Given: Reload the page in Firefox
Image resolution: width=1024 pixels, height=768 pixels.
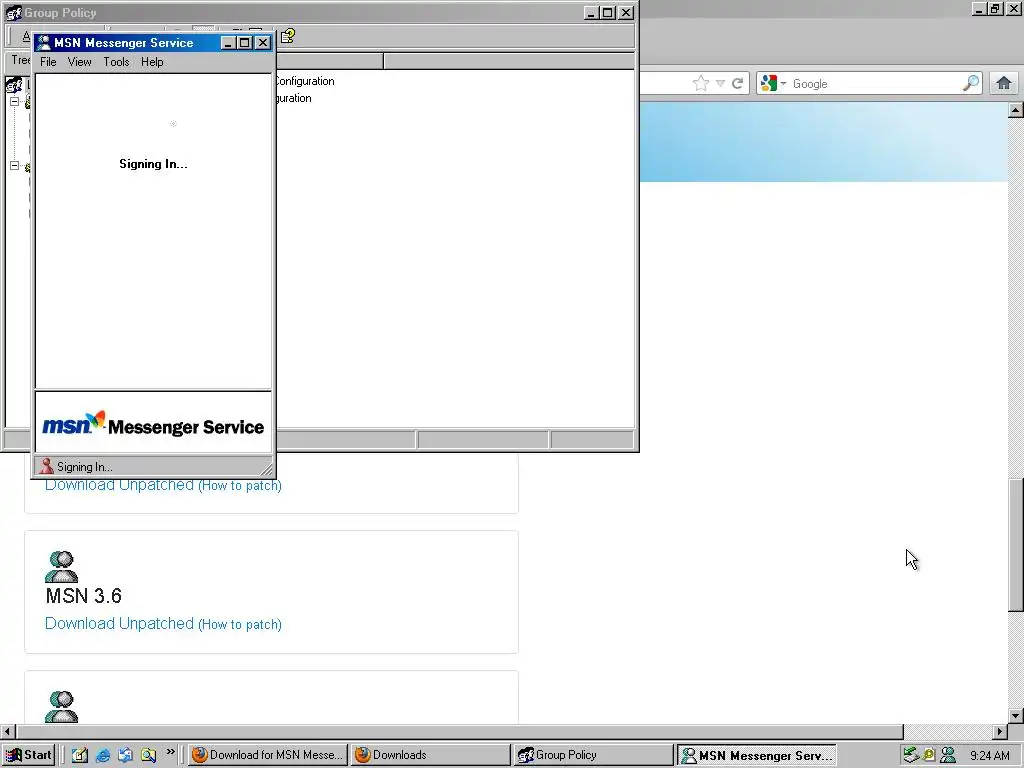Looking at the screenshot, I should 738,83.
